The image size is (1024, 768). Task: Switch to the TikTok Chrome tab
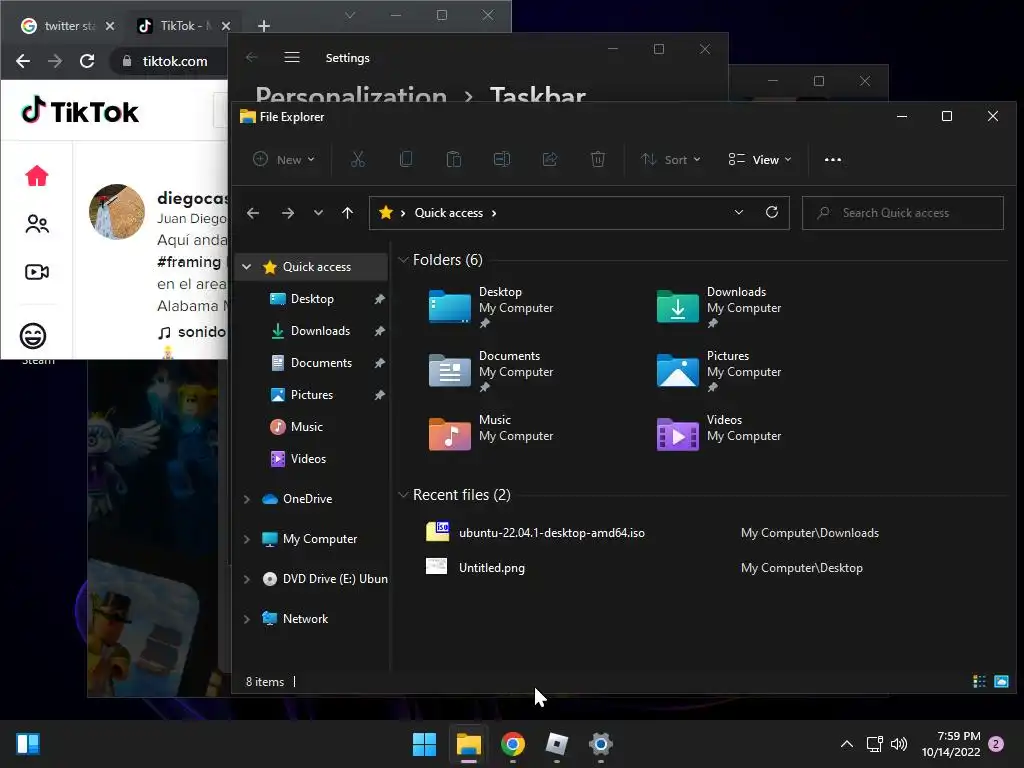184,25
